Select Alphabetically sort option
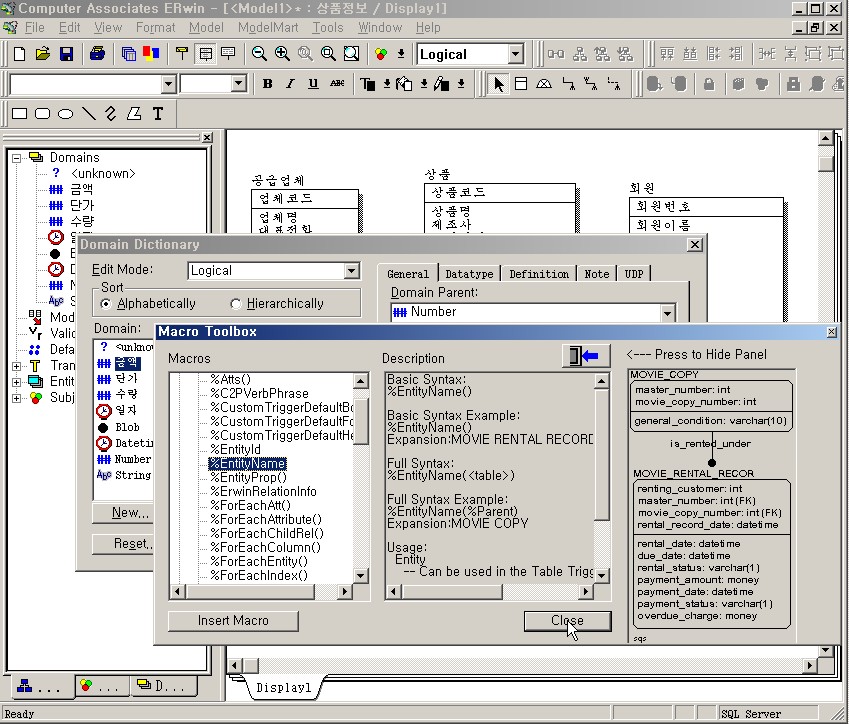849x724 pixels. tap(106, 304)
